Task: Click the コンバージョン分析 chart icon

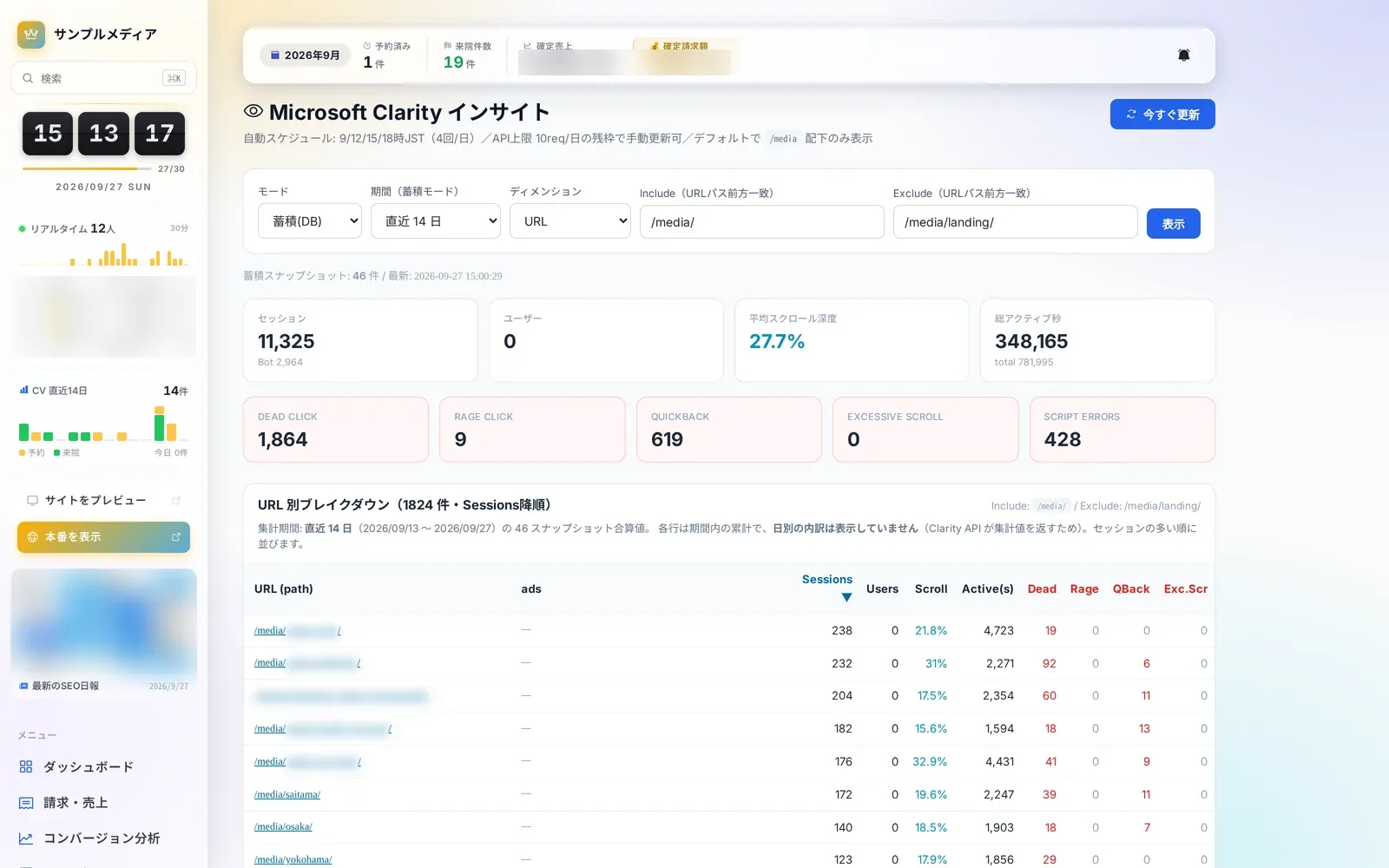Action: pos(26,838)
